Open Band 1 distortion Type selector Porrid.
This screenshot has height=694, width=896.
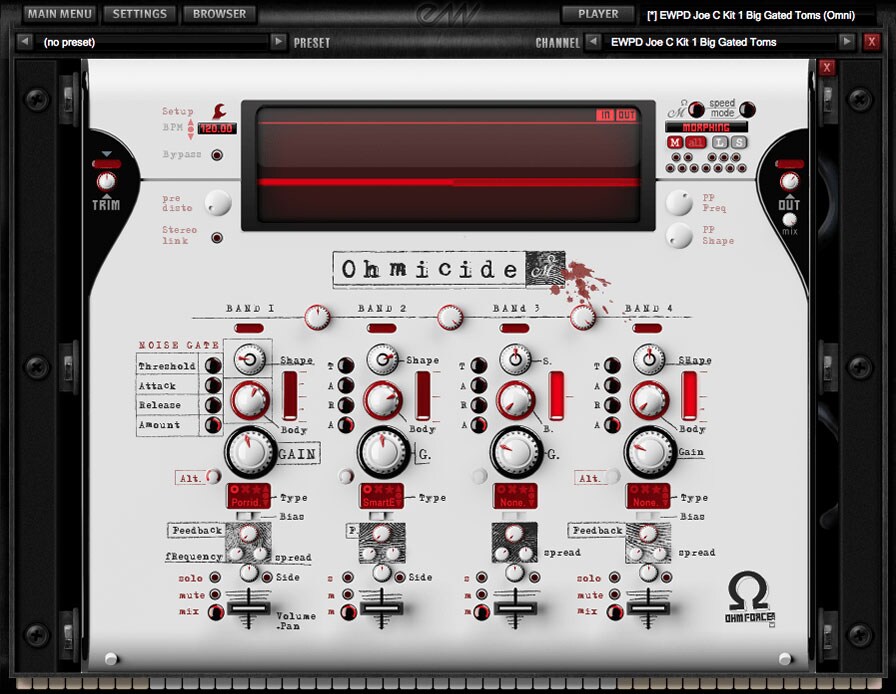click(x=249, y=496)
